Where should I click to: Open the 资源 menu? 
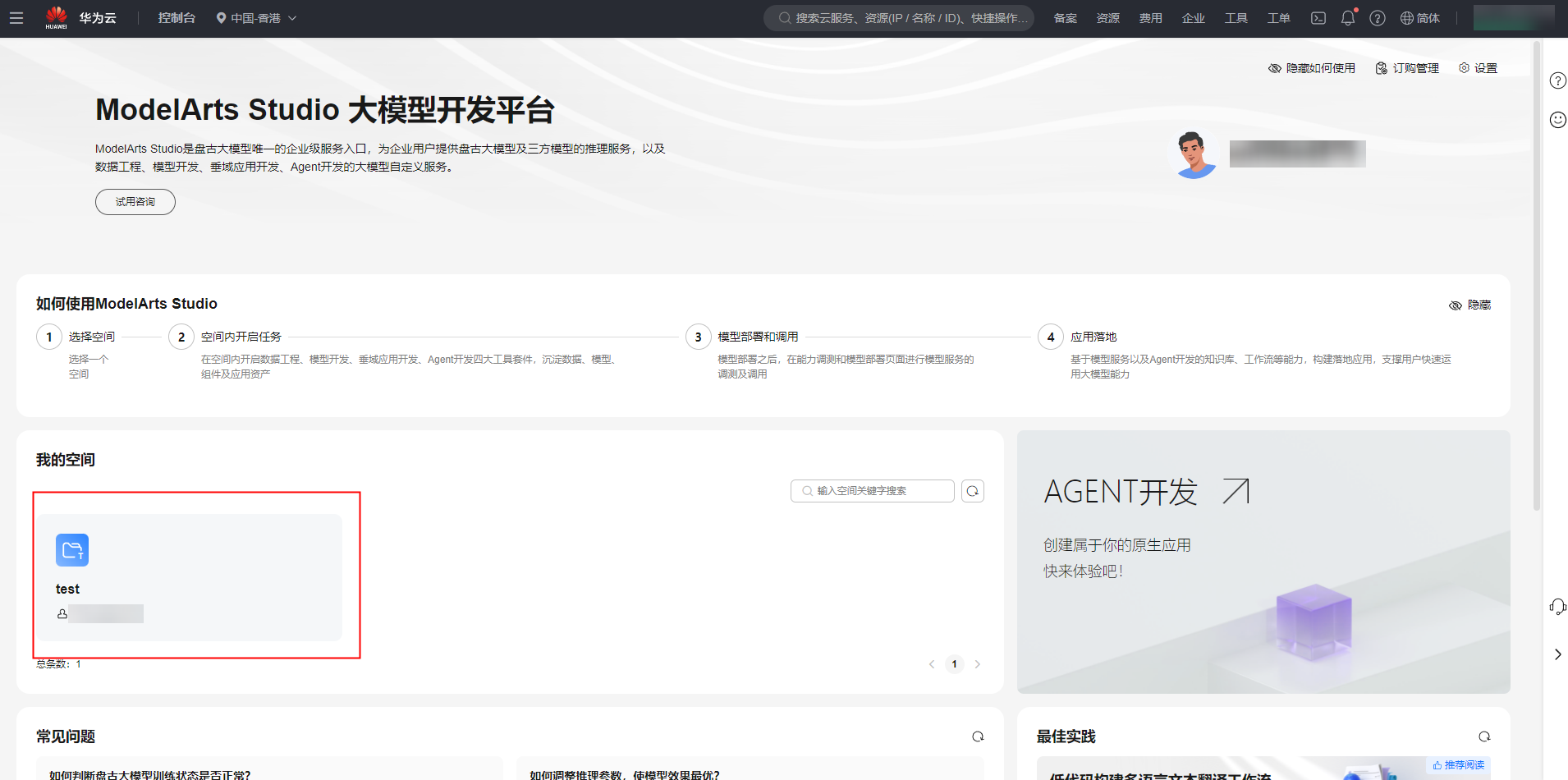click(x=1108, y=18)
